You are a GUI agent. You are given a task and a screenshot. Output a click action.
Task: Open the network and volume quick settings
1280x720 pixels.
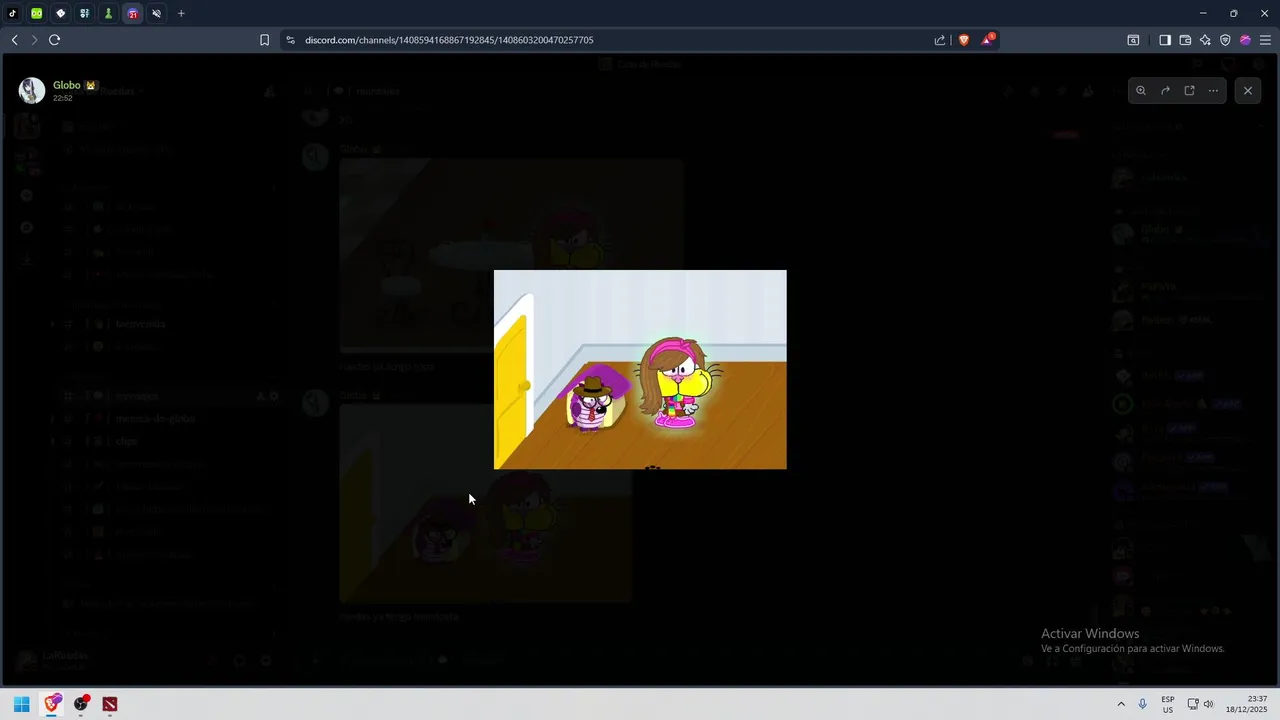[x=1200, y=704]
